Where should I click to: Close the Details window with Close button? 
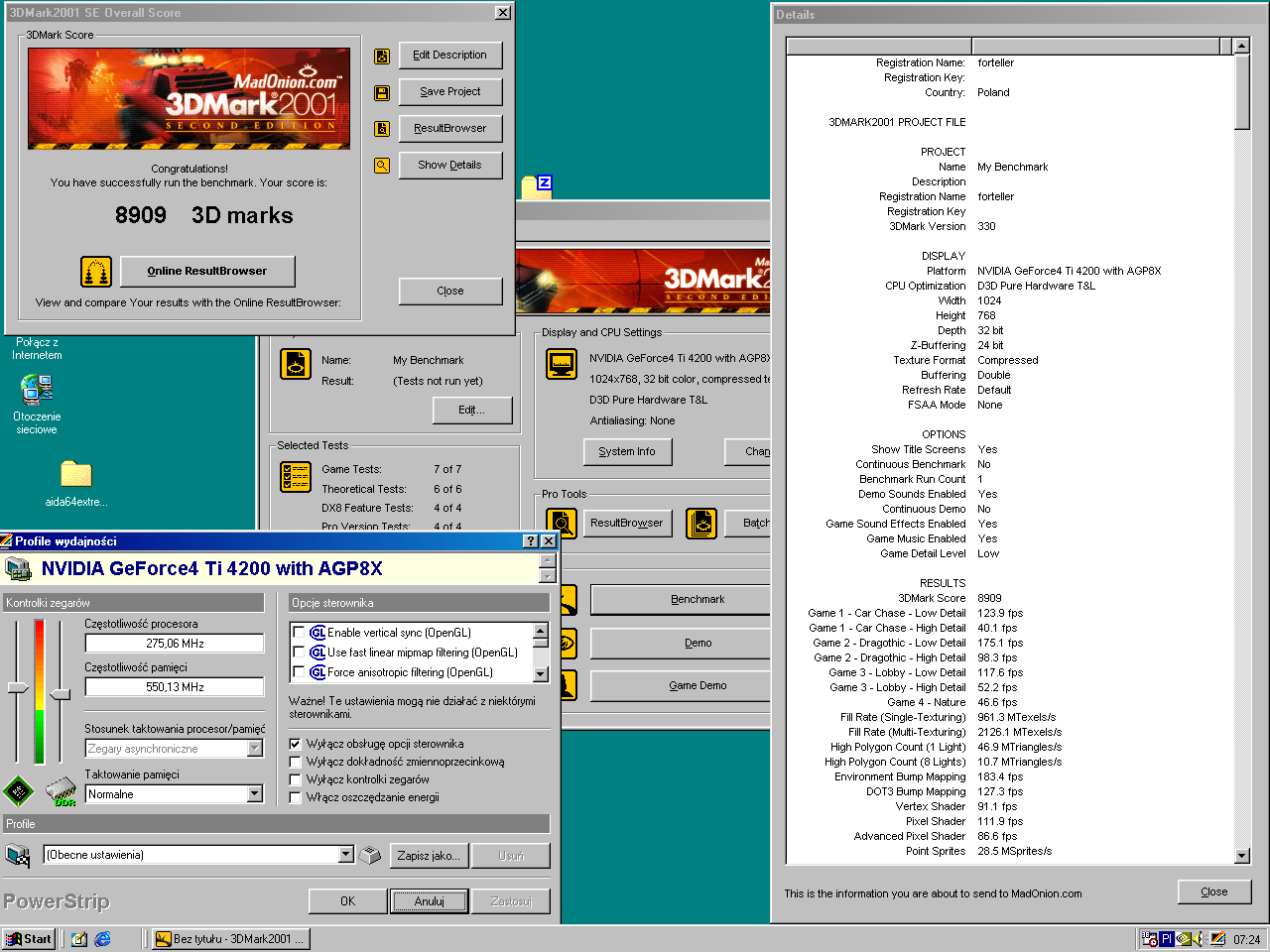(1214, 892)
